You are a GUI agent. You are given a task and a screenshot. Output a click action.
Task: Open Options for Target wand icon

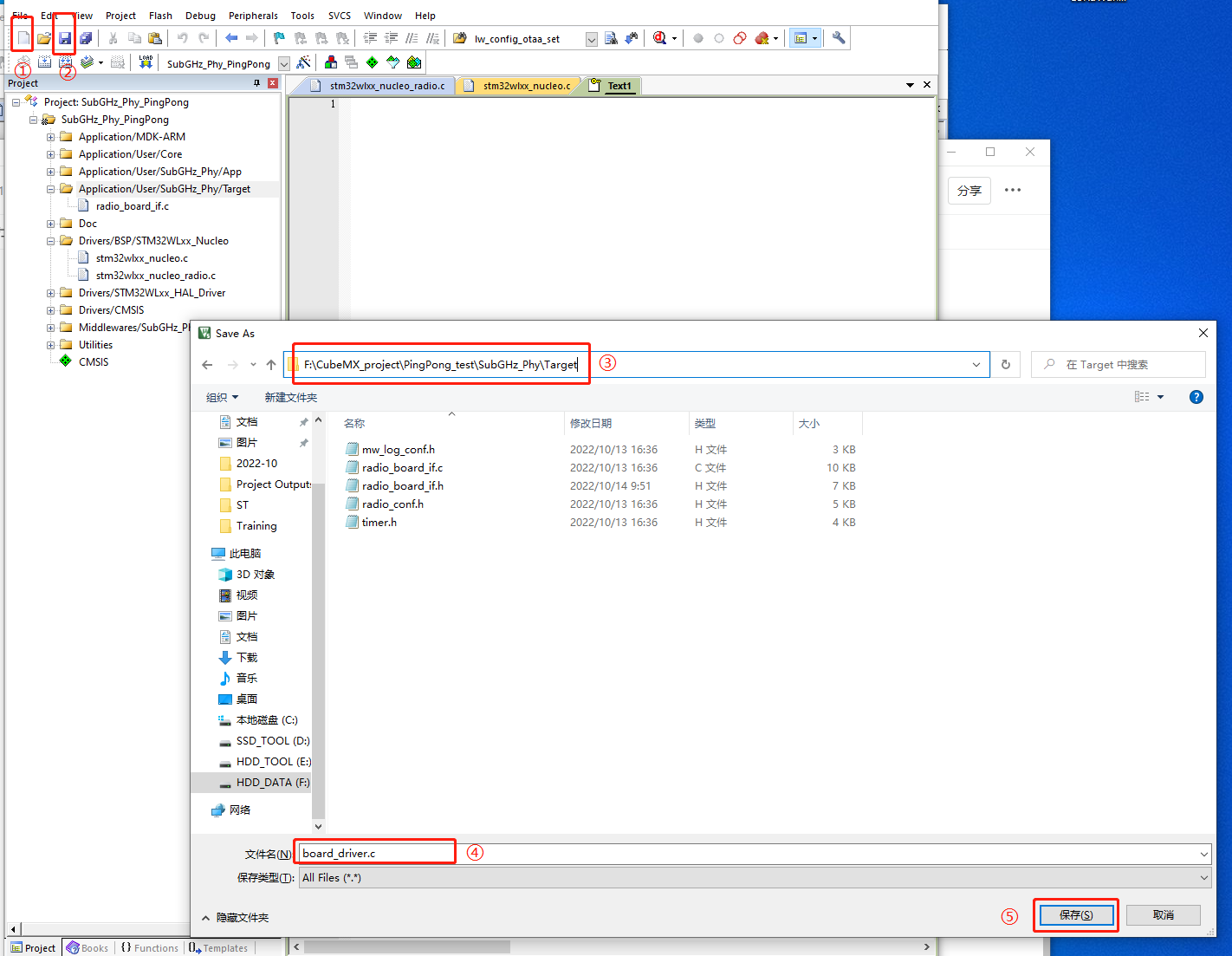[x=303, y=62]
